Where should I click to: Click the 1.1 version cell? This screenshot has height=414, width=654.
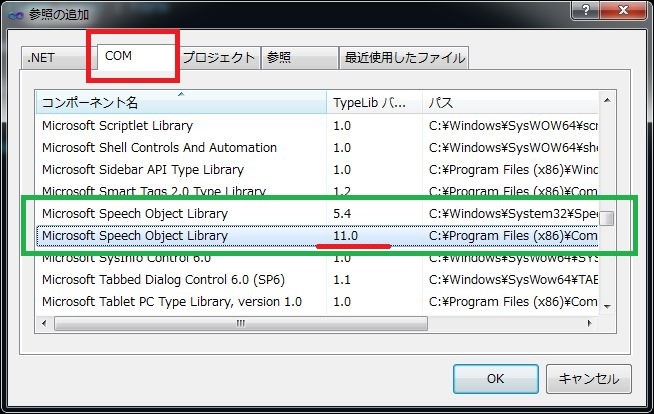[342, 279]
